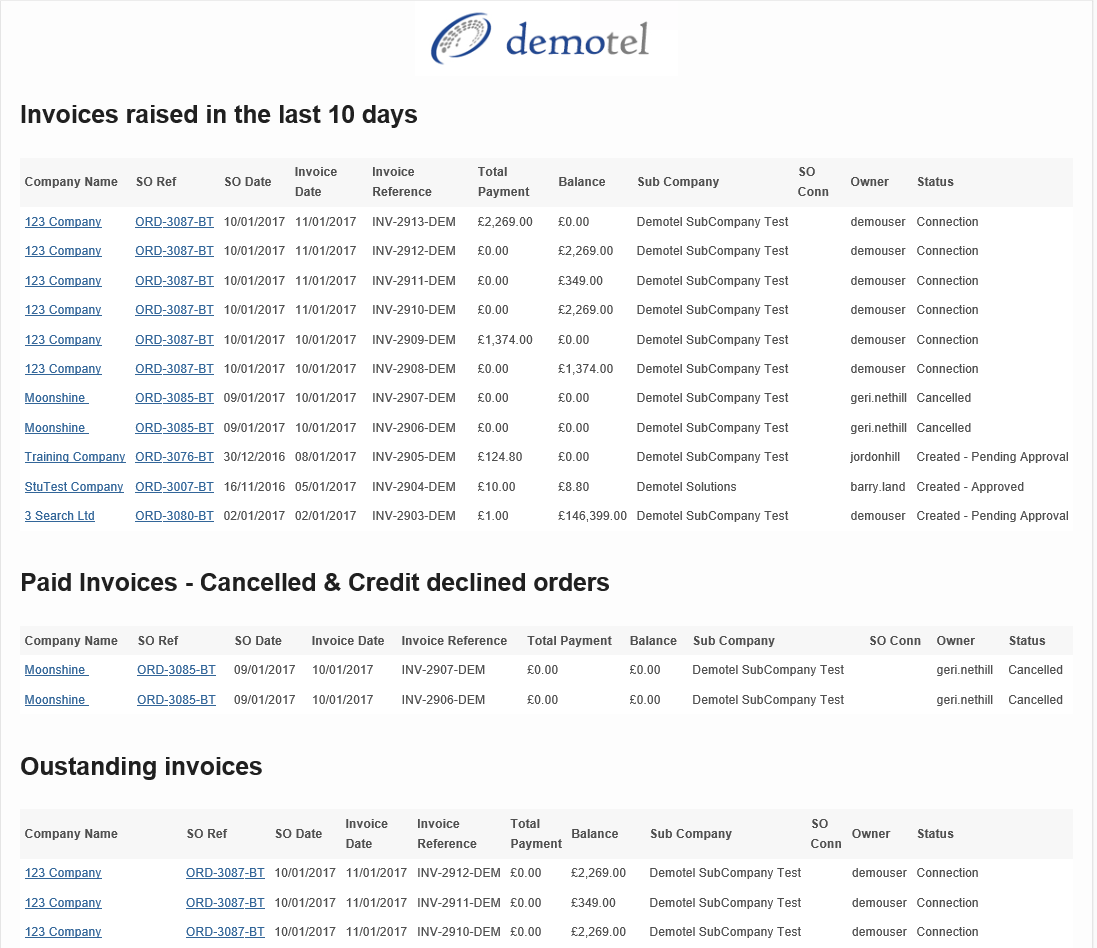The image size is (1097, 948).
Task: Click the 'Sub Company' header in the Paid Invoices table
Action: [x=734, y=641]
